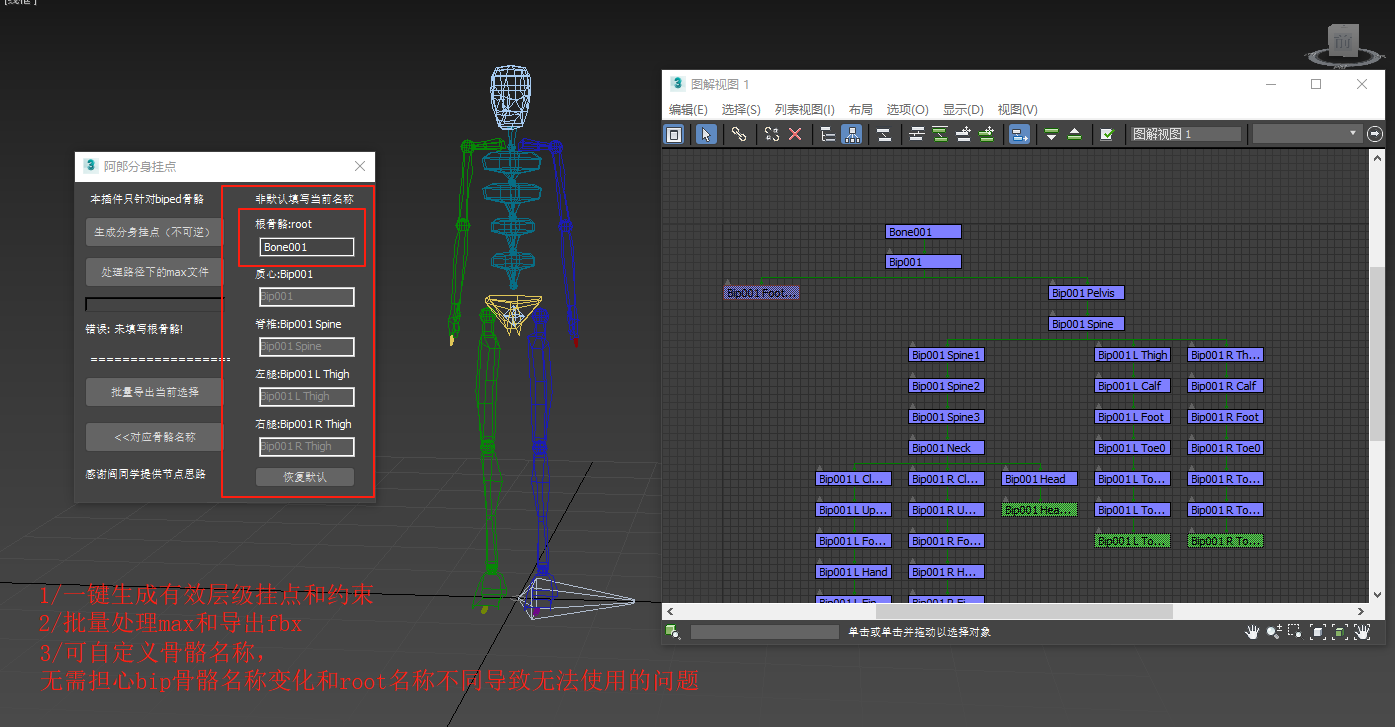Screen dimensions: 1395x727
Task: Click 右腿 field showing Bip001 R Thigh
Action: pos(306,447)
